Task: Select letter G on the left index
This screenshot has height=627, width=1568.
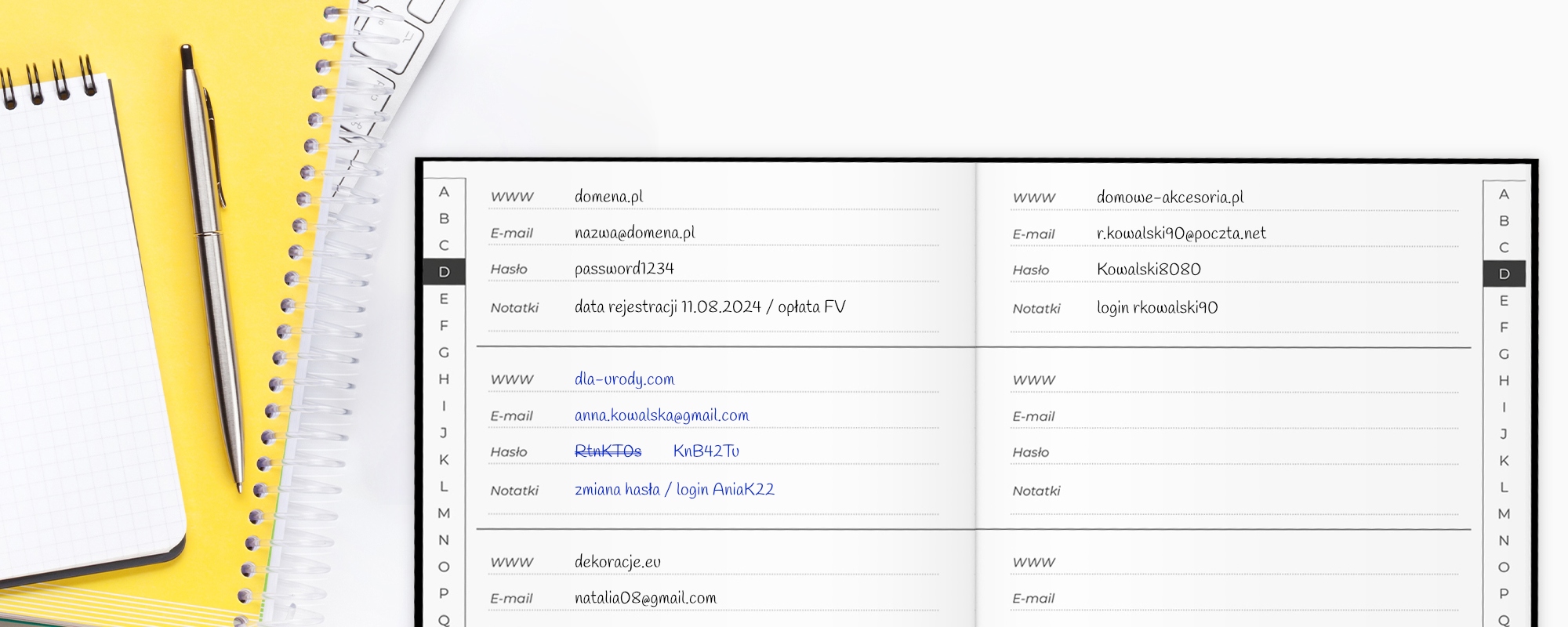Action: [x=444, y=353]
